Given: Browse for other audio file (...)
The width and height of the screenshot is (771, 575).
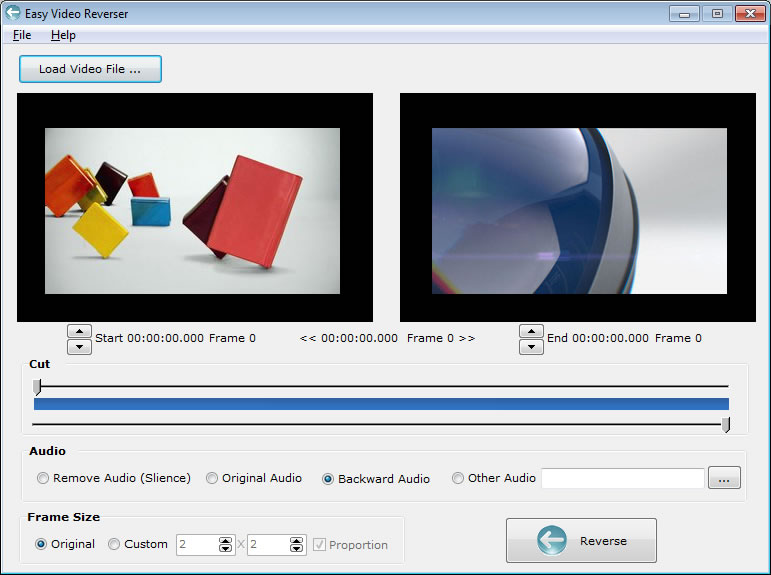Looking at the screenshot, I should tap(724, 478).
